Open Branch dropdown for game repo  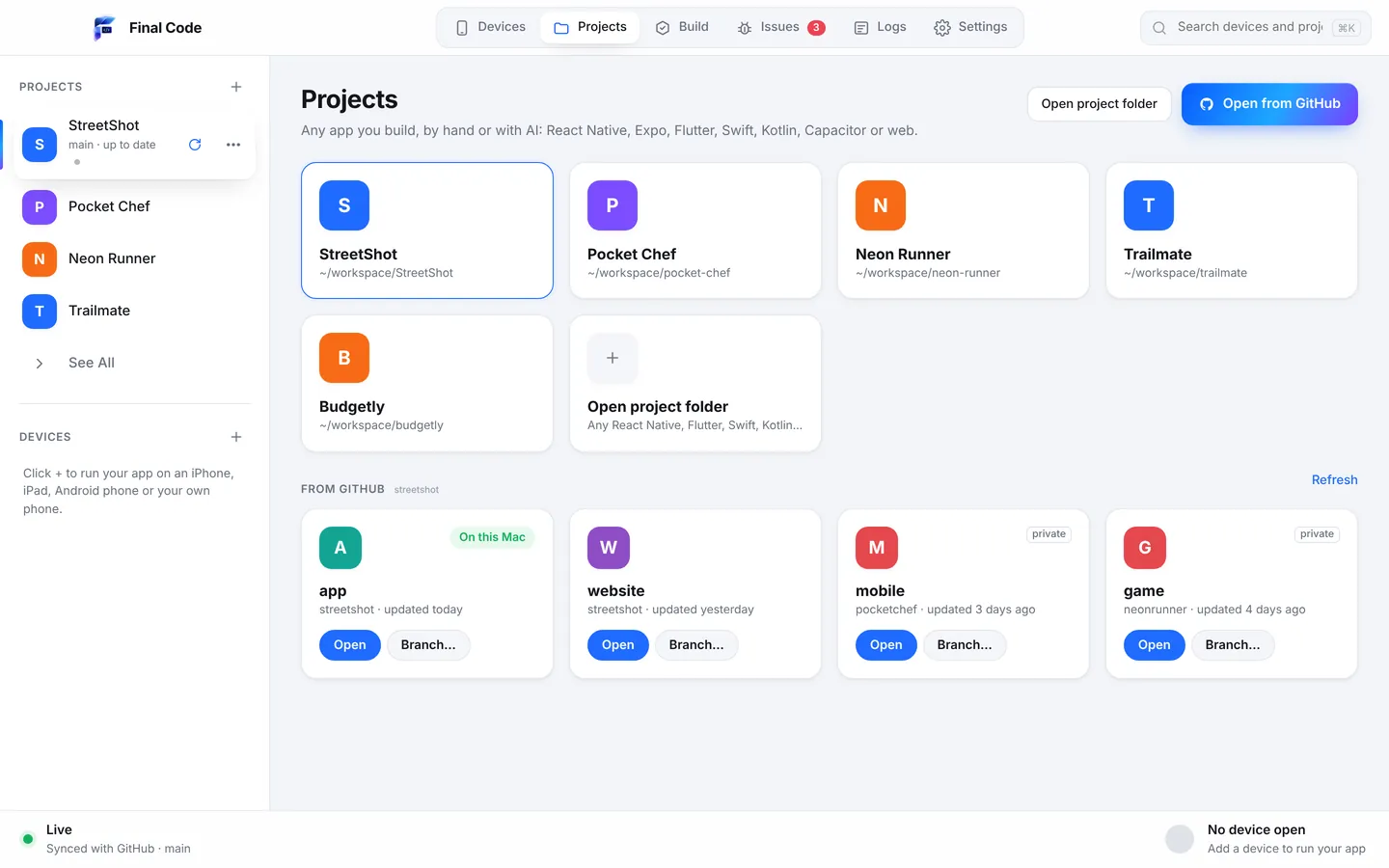click(x=1233, y=645)
